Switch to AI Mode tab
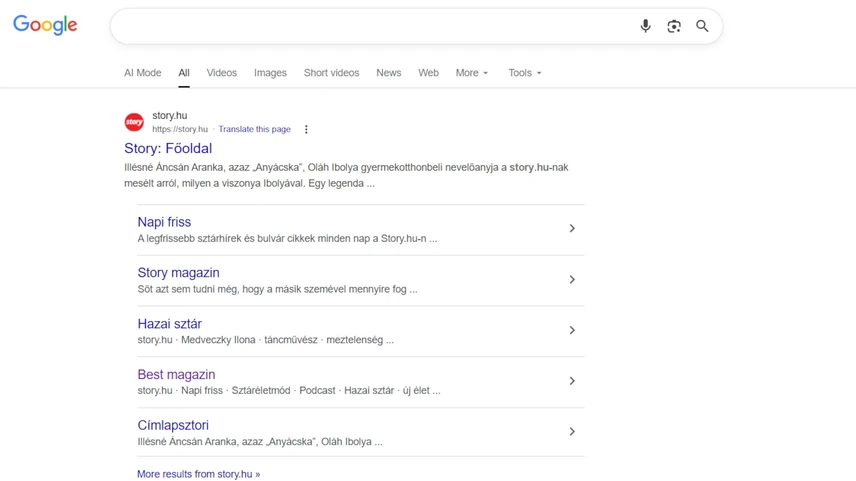856x481 pixels. point(142,73)
